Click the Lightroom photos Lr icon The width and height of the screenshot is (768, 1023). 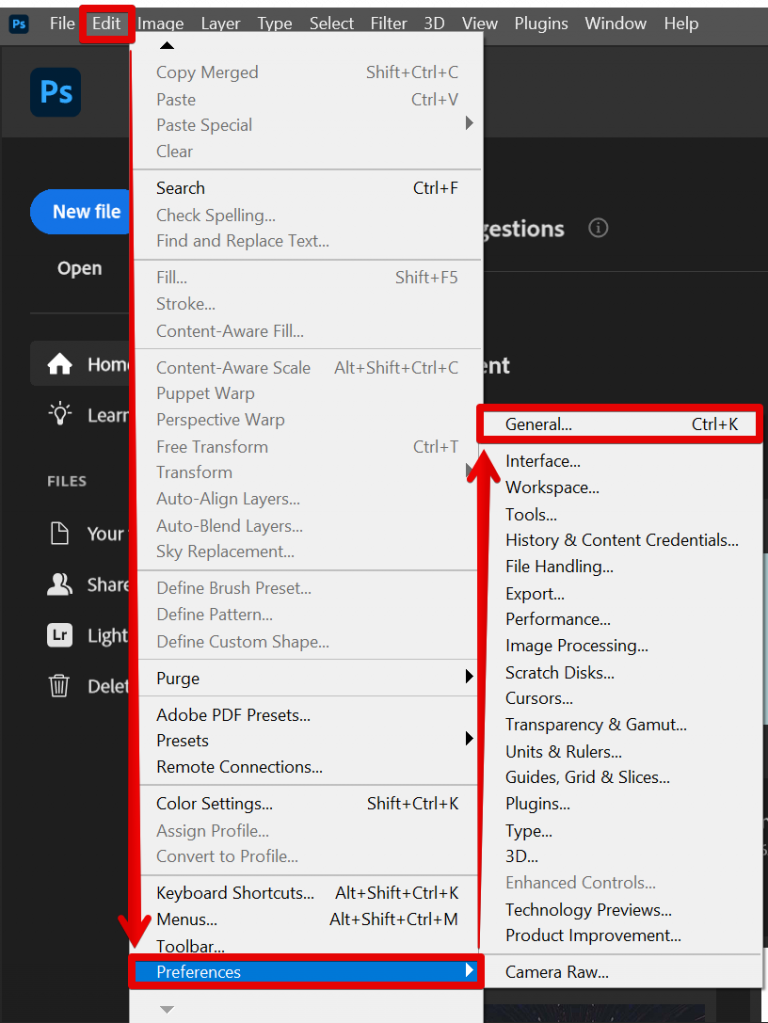60,635
